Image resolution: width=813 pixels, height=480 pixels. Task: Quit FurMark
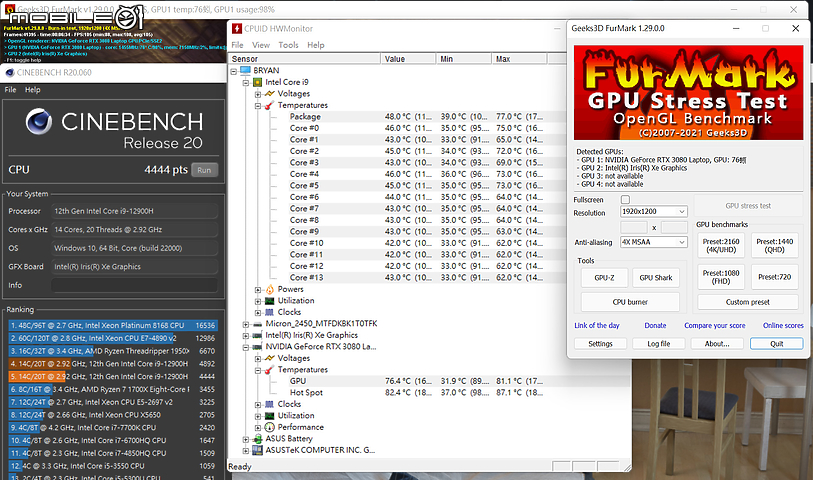pyautogui.click(x=776, y=344)
